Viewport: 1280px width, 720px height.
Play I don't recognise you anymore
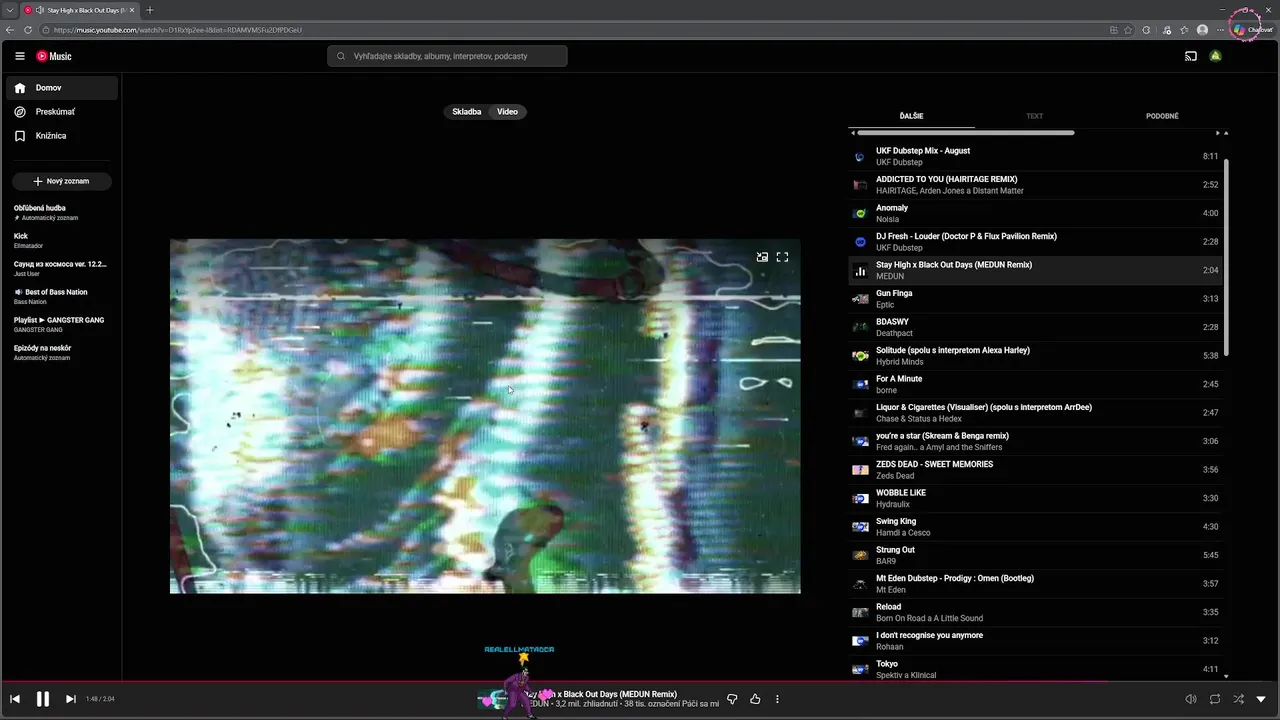(x=1036, y=641)
